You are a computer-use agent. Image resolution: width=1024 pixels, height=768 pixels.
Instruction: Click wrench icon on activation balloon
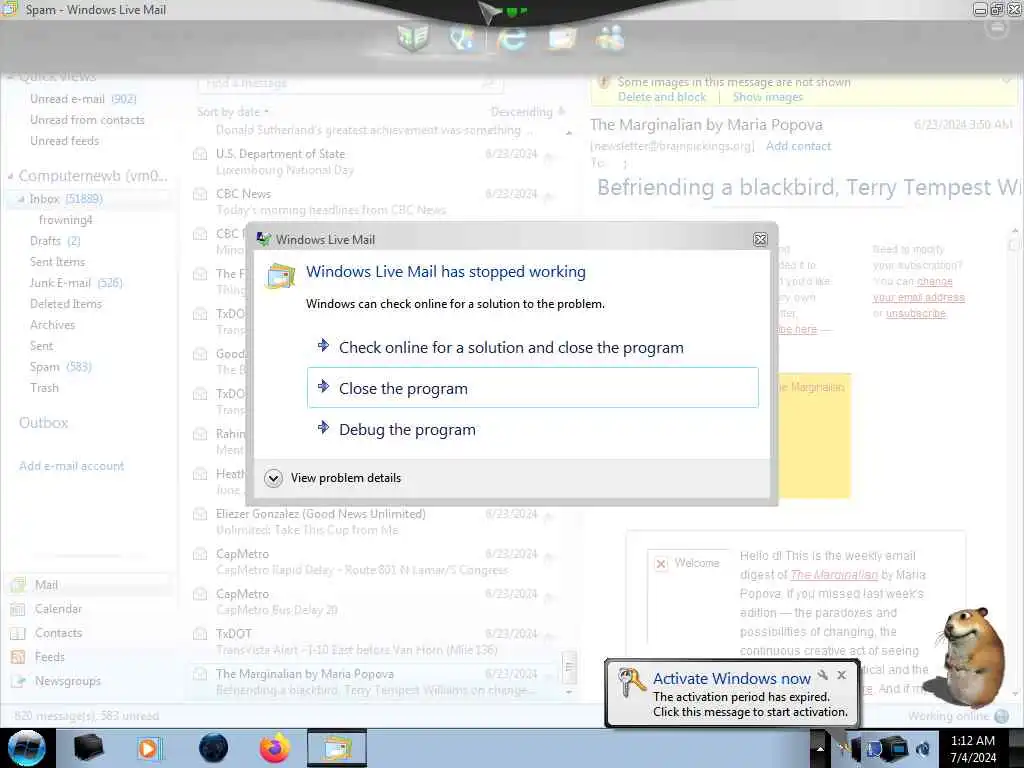tap(823, 675)
